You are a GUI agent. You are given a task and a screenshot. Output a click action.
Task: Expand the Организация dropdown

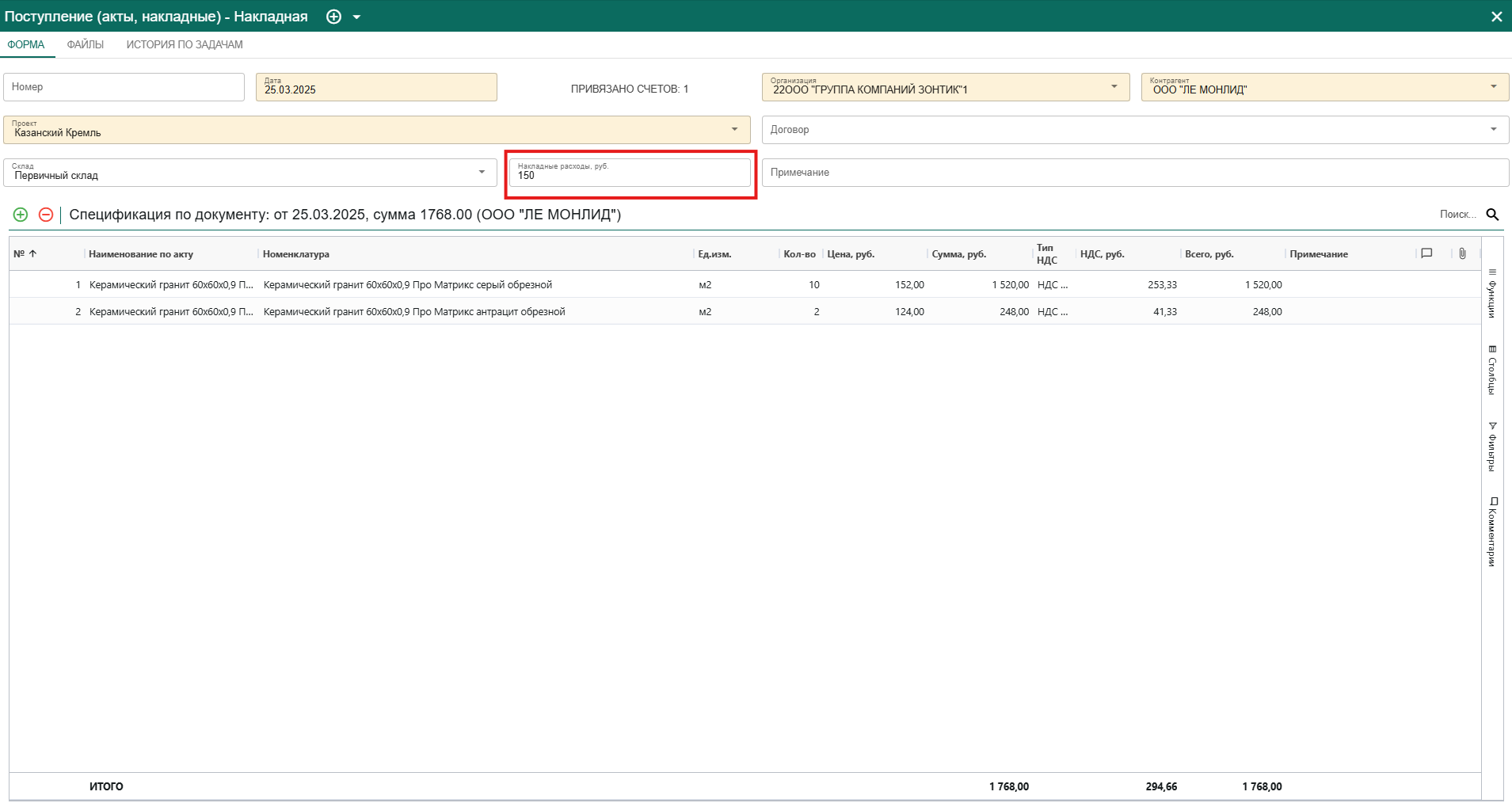tap(1114, 86)
